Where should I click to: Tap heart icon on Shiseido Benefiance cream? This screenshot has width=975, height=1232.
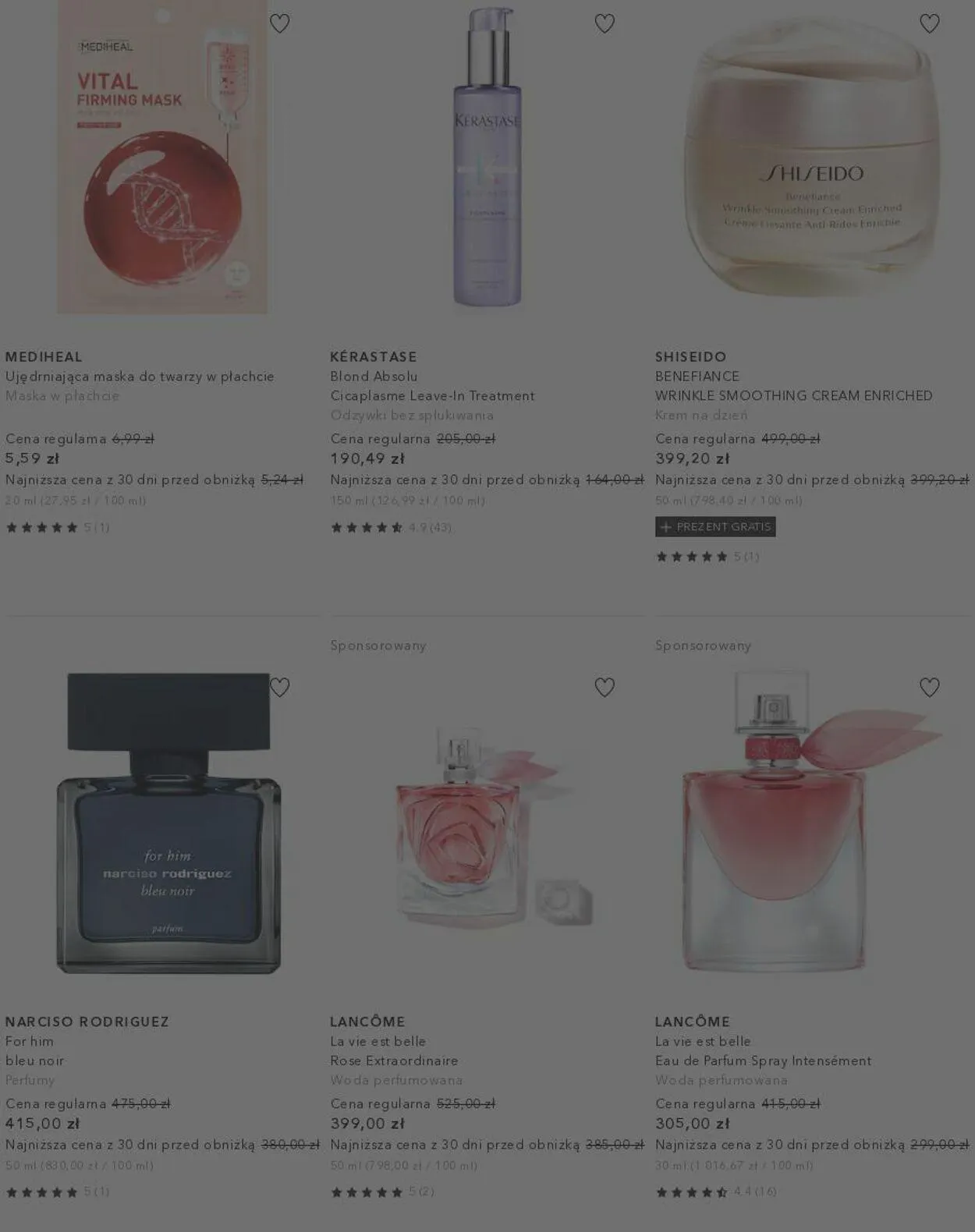(930, 23)
